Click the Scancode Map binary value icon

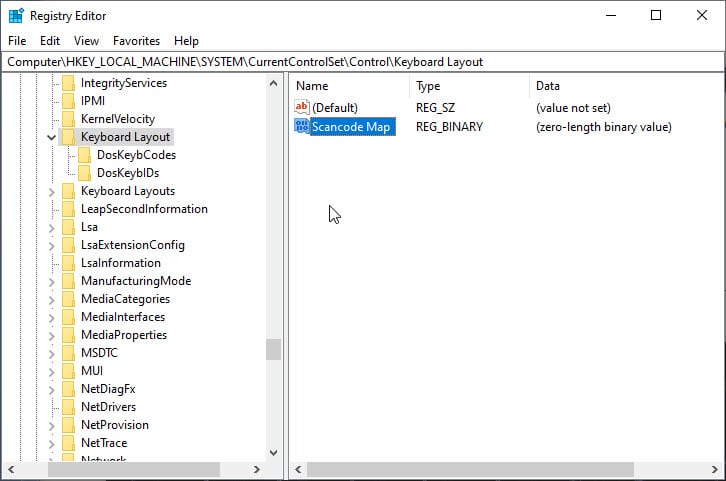(302, 126)
